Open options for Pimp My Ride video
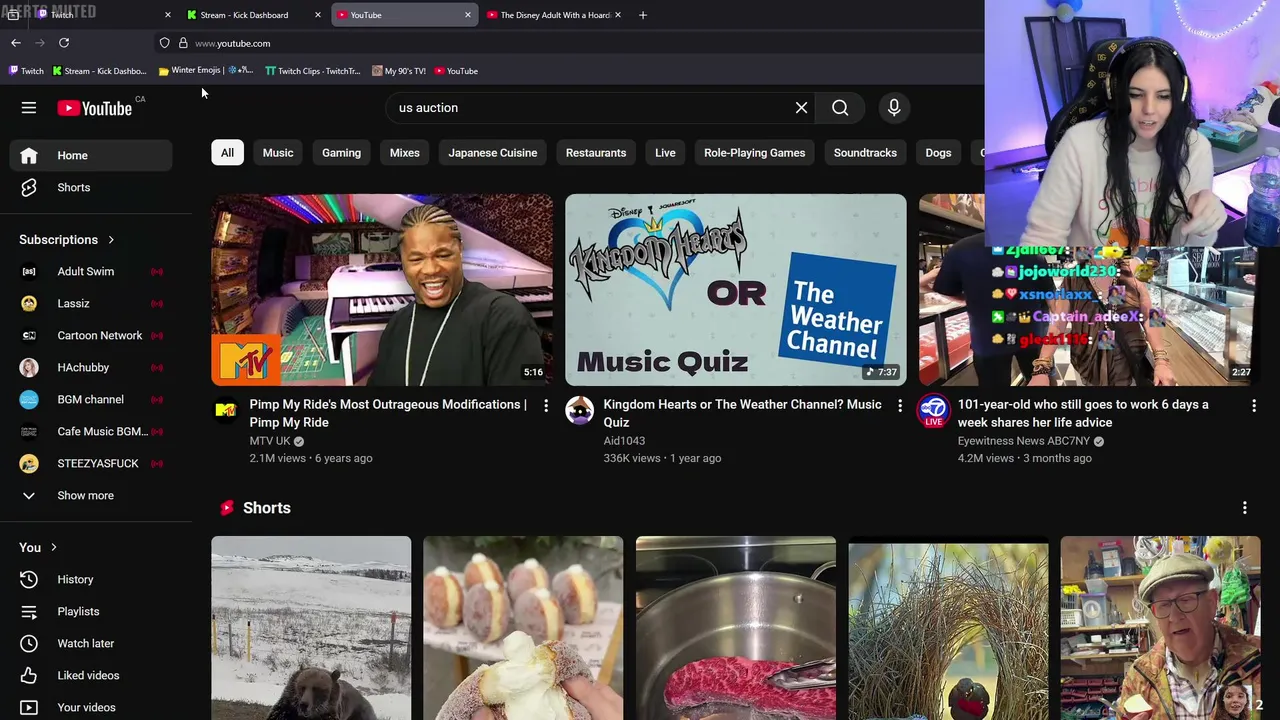The height and width of the screenshot is (720, 1280). [x=545, y=405]
